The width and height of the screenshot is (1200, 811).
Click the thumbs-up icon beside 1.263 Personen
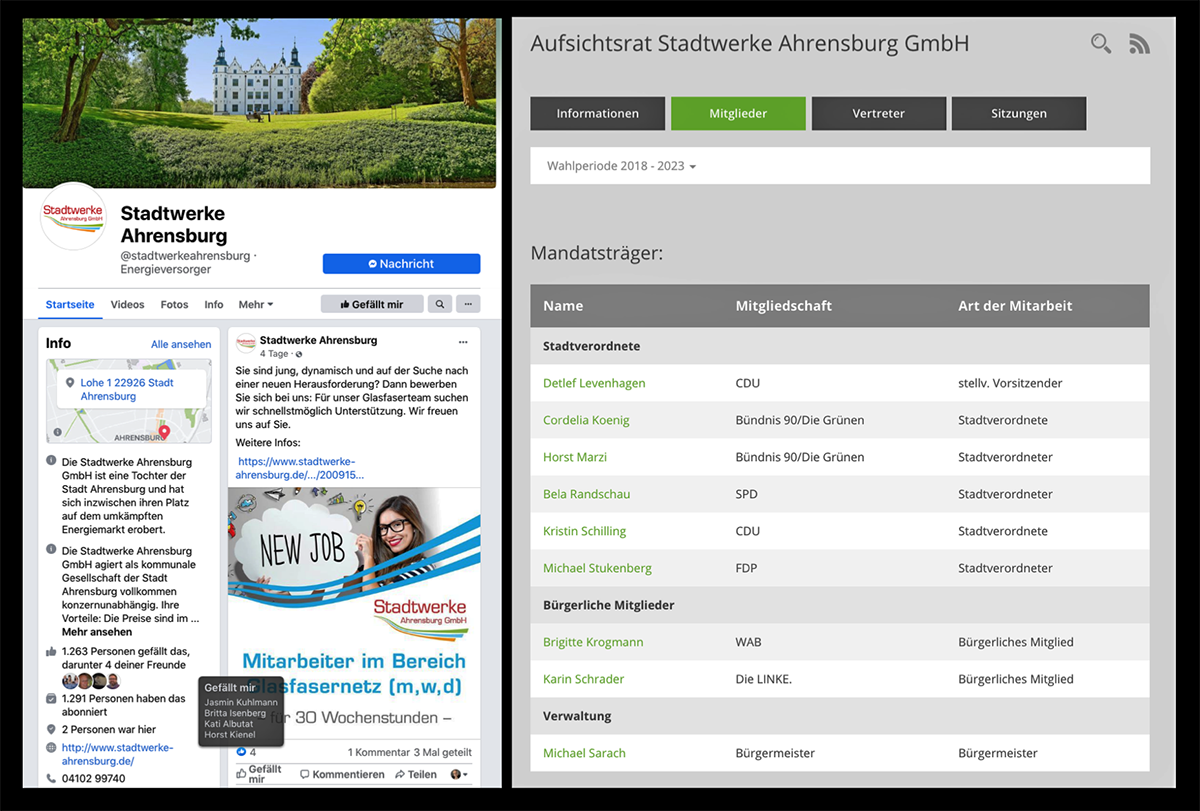coord(51,651)
